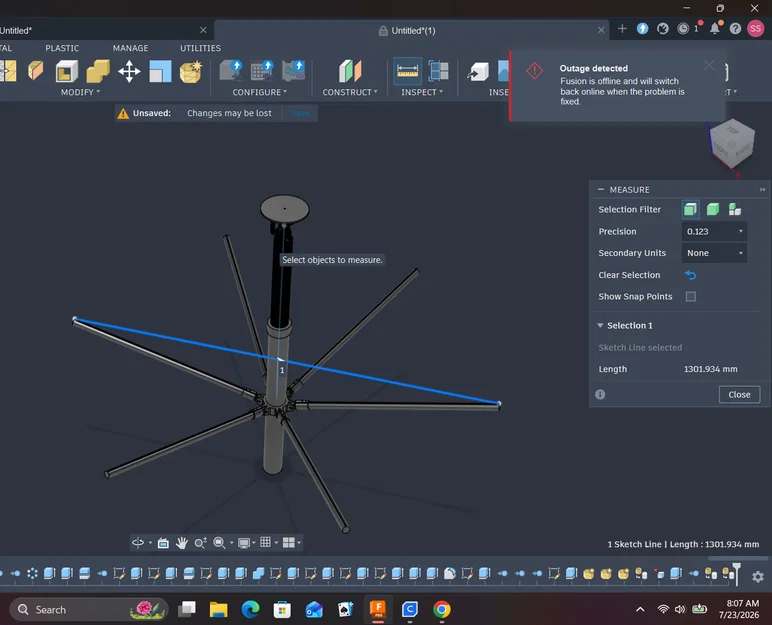Toggle the select face/edge/vertex filter
Image resolution: width=772 pixels, height=625 pixels.
690,209
